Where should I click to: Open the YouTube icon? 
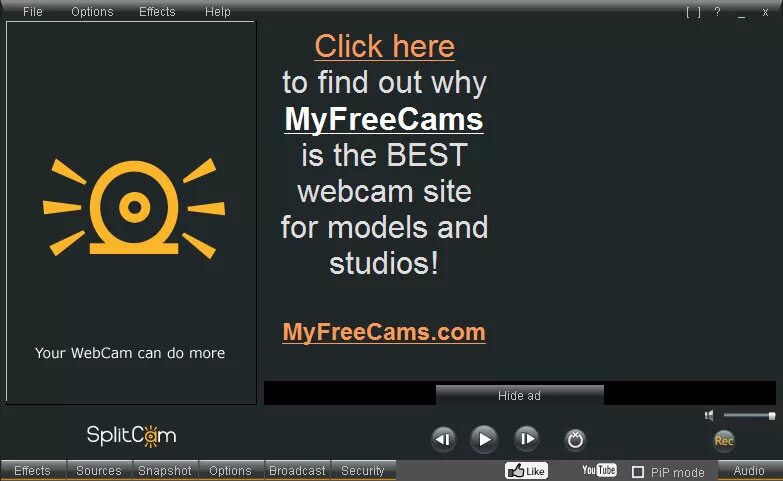599,470
